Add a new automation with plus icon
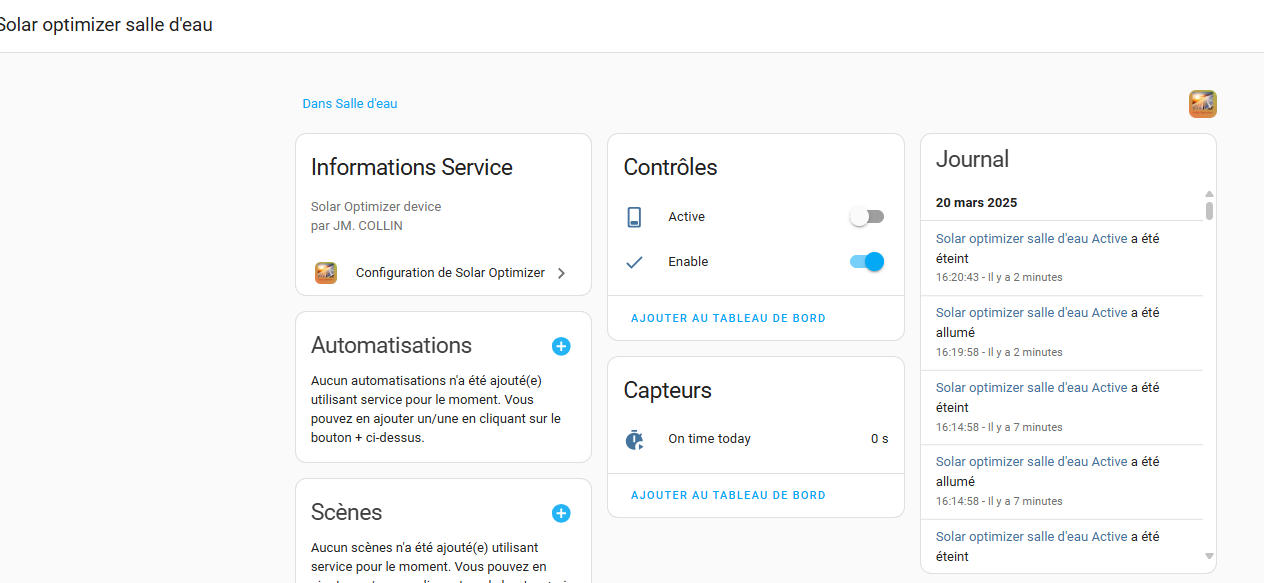 [x=561, y=346]
